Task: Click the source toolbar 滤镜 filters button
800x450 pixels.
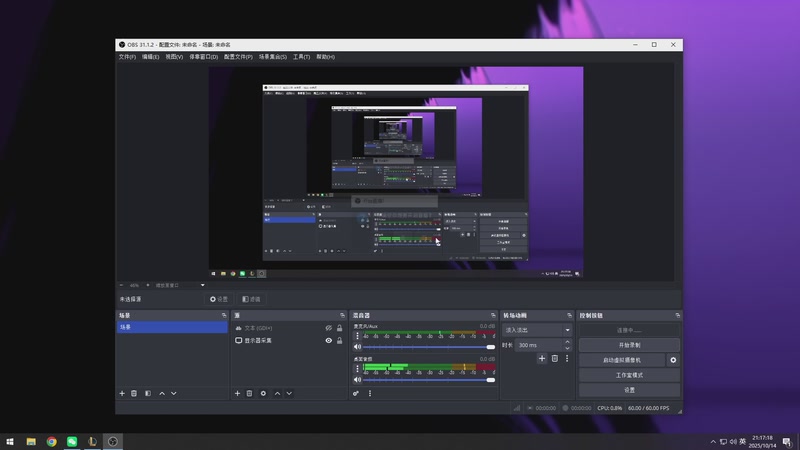Action: click(x=251, y=299)
